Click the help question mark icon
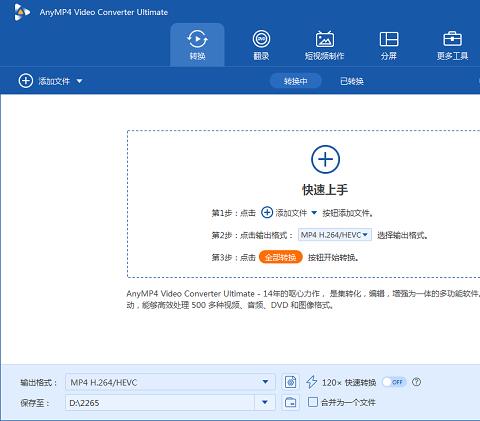This screenshot has height=421, width=480. [416, 382]
